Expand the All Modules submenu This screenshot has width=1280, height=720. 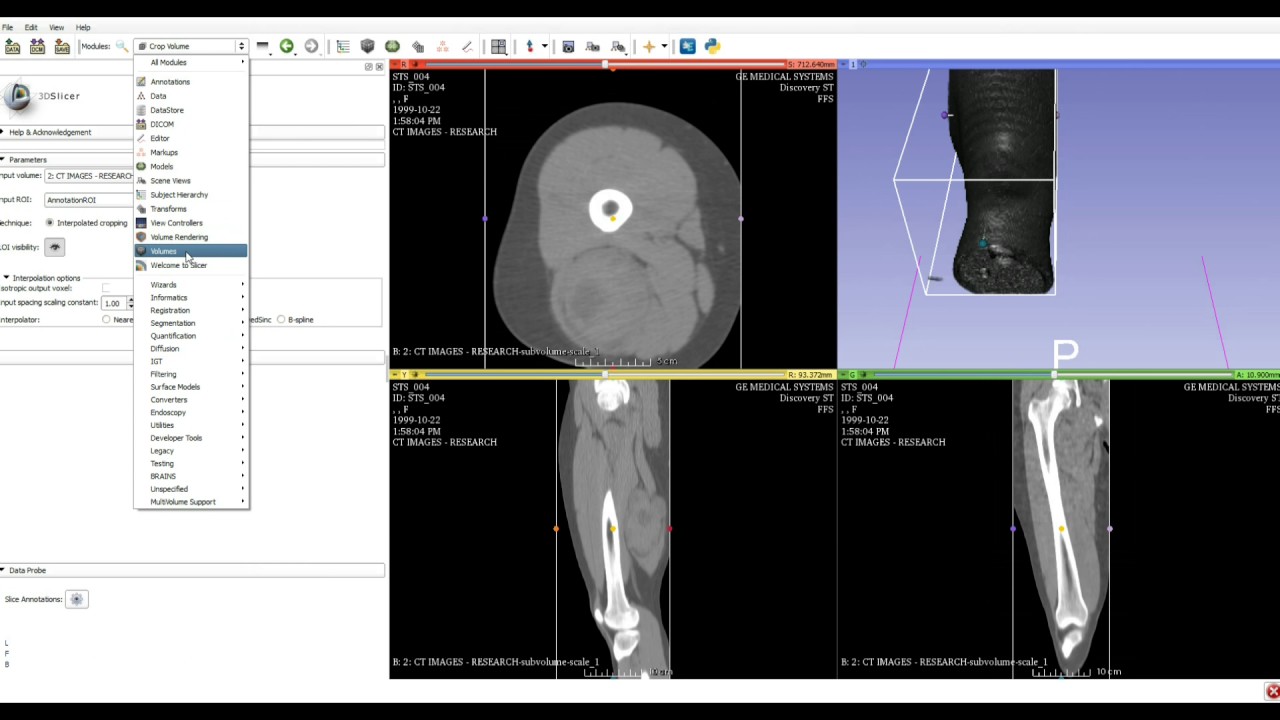tap(191, 62)
